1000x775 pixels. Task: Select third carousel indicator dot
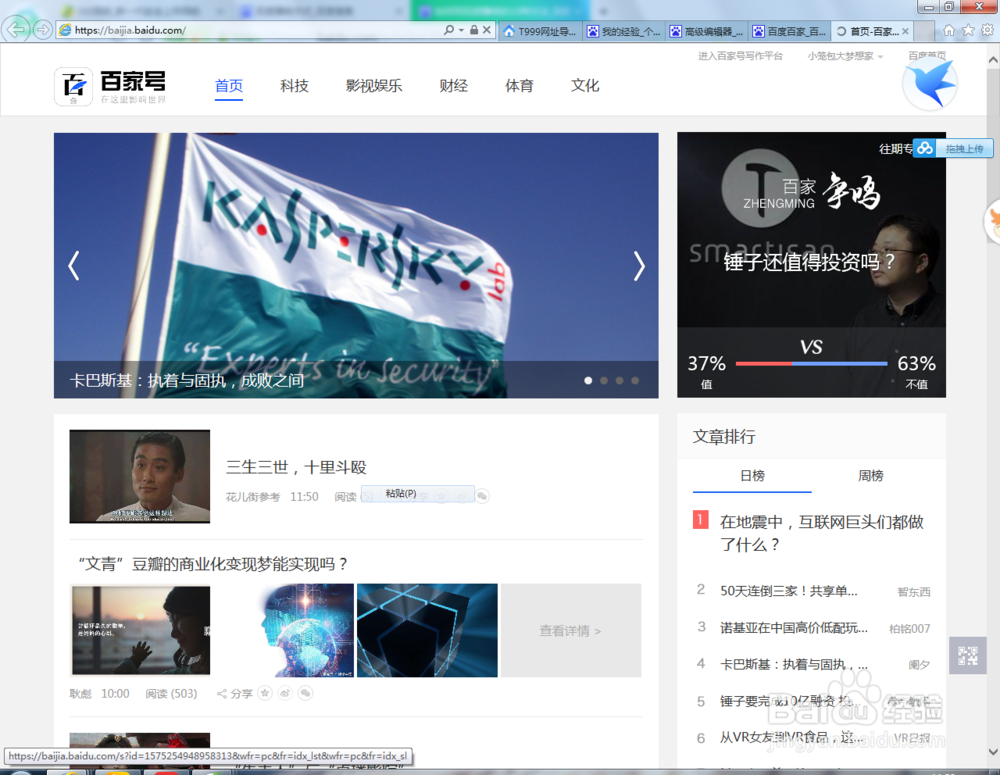tap(619, 381)
